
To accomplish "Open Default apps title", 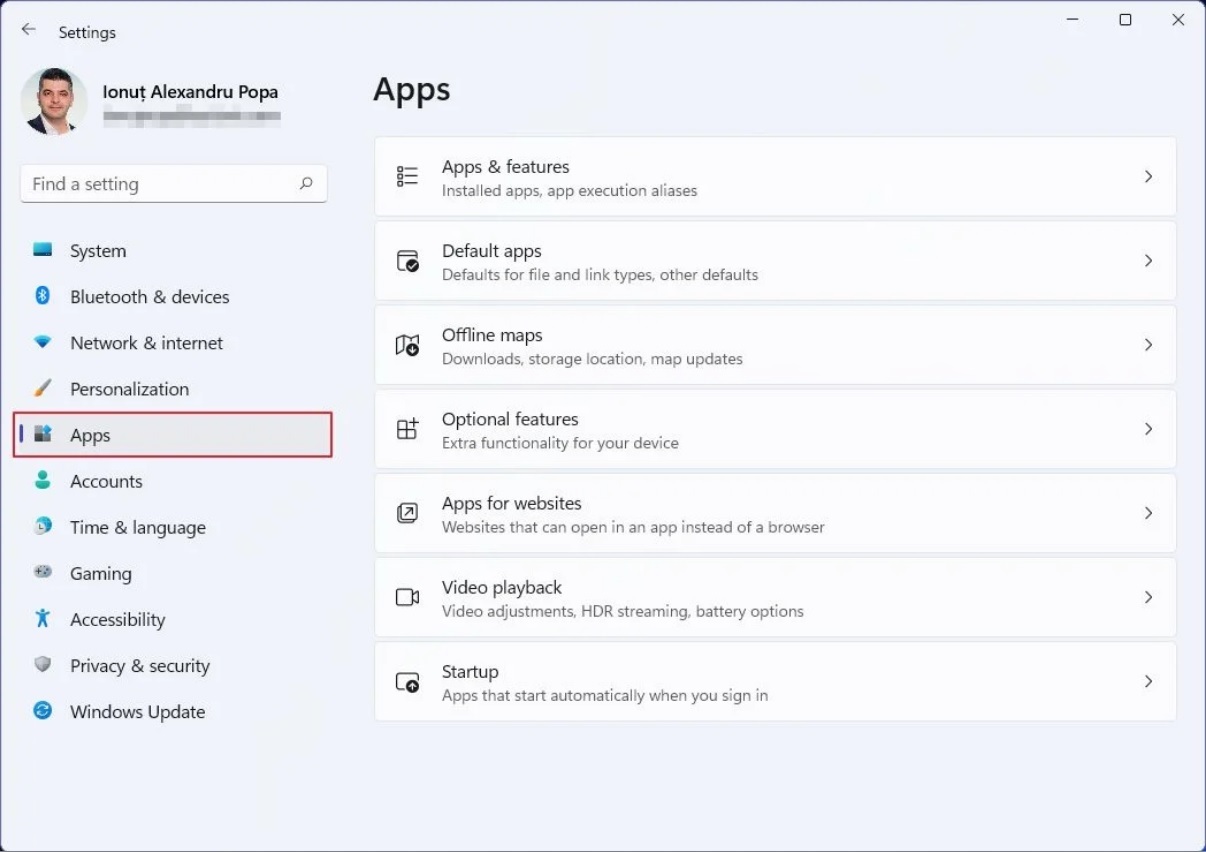I will pyautogui.click(x=492, y=251).
